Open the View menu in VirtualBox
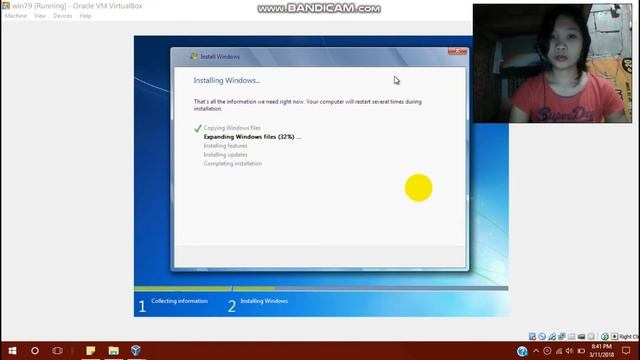The image size is (640, 360). (x=40, y=16)
